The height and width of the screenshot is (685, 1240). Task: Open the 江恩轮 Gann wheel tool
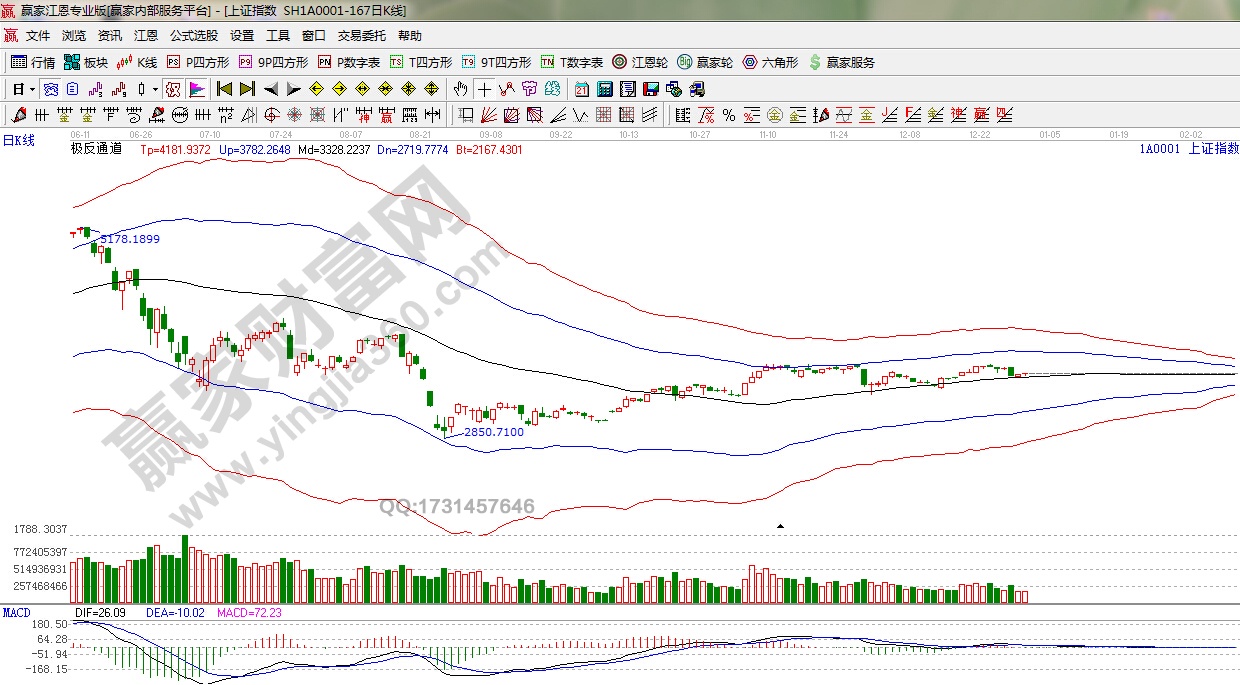(x=640, y=62)
